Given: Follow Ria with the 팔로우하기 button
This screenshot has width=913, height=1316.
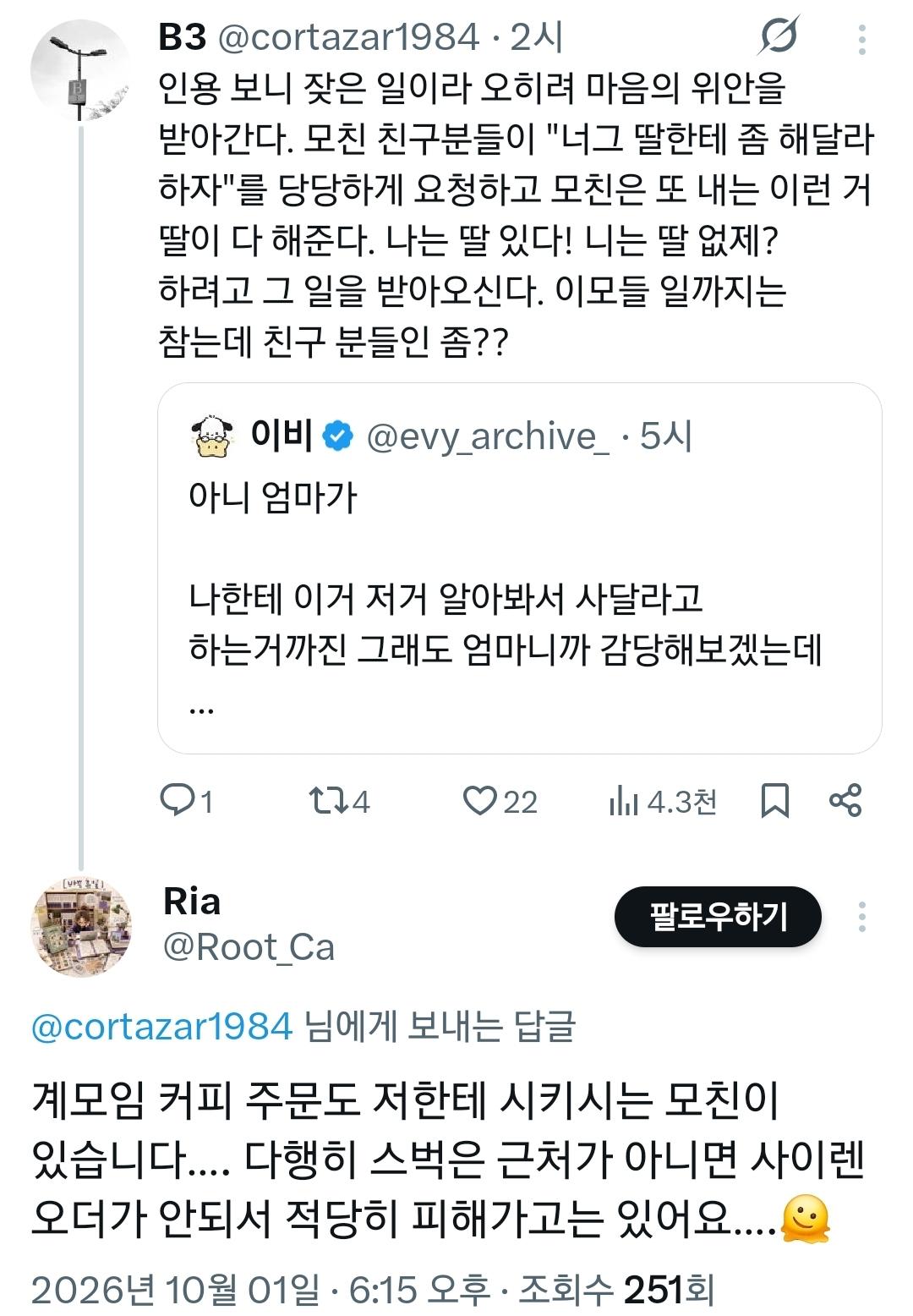Looking at the screenshot, I should (718, 917).
